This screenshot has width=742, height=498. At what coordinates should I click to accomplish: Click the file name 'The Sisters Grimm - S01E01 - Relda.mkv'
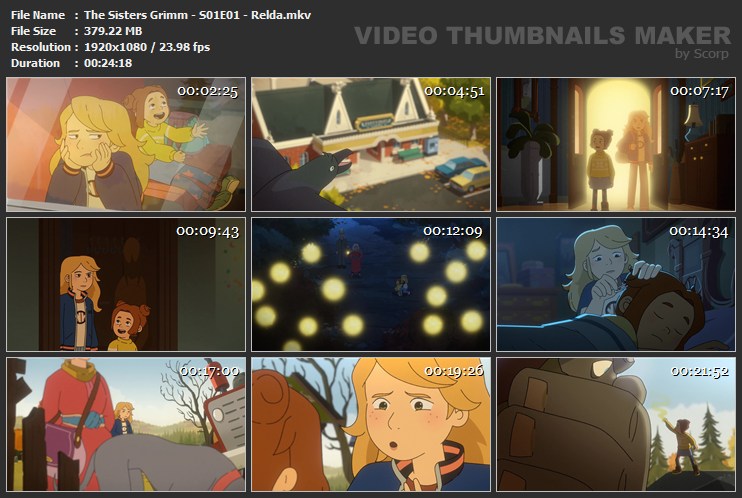197,15
